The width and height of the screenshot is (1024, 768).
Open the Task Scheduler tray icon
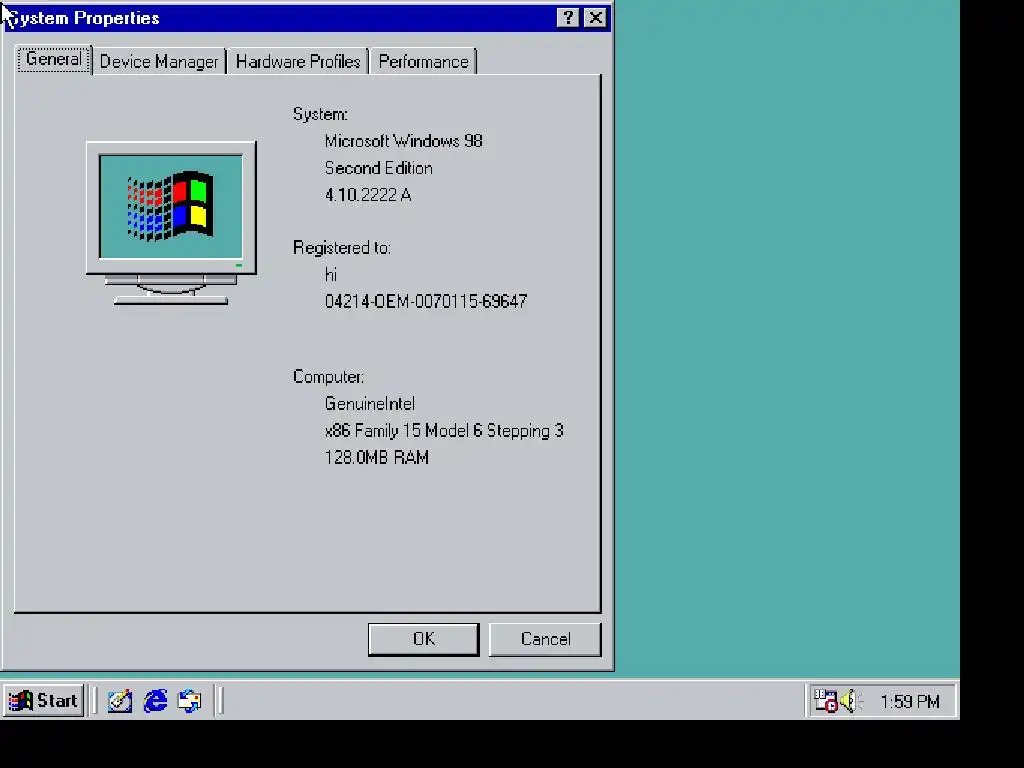pyautogui.click(x=825, y=701)
